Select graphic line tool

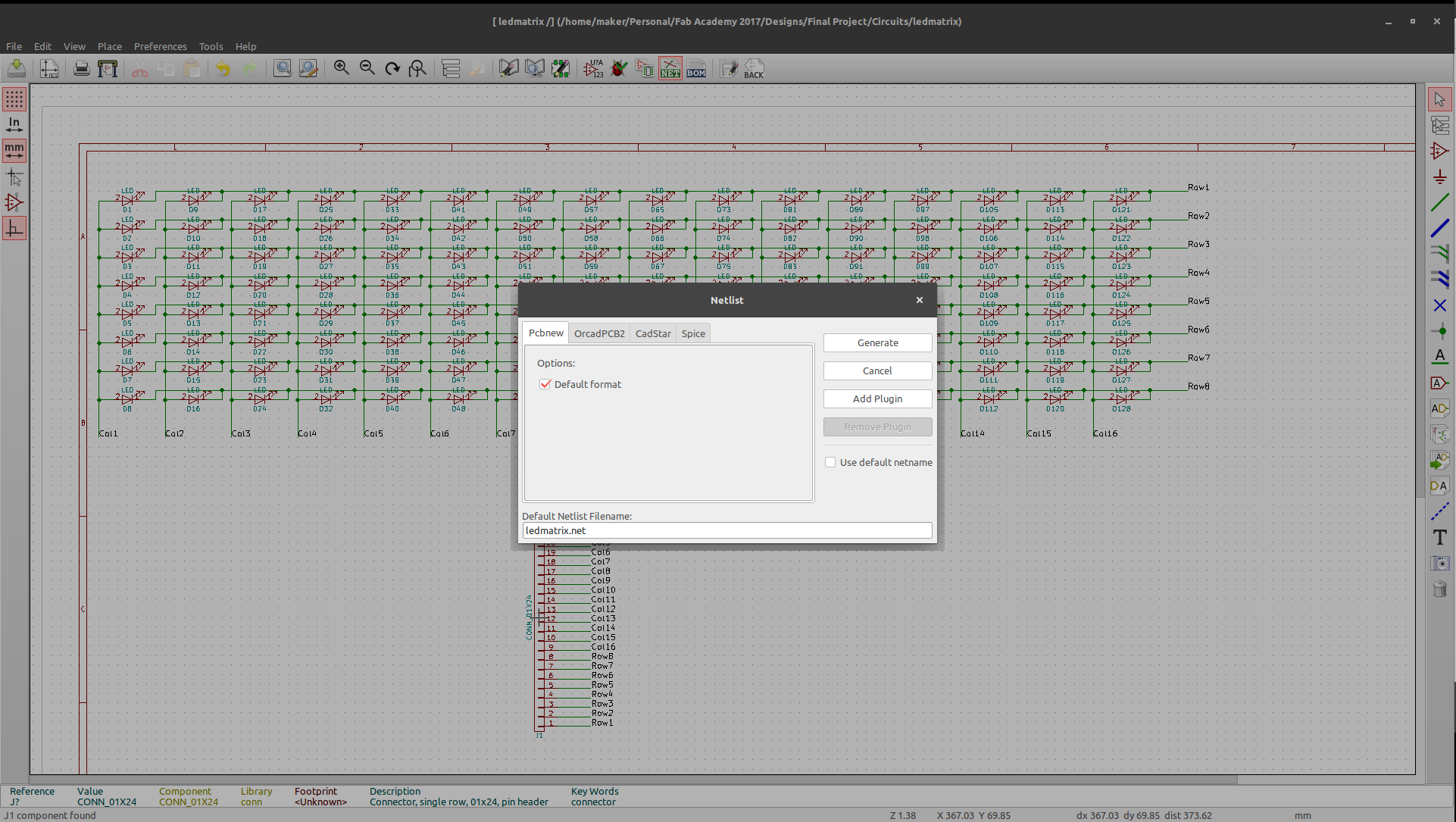(1440, 511)
